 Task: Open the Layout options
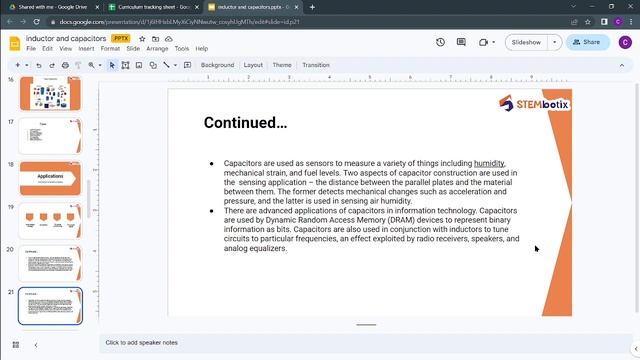point(253,65)
